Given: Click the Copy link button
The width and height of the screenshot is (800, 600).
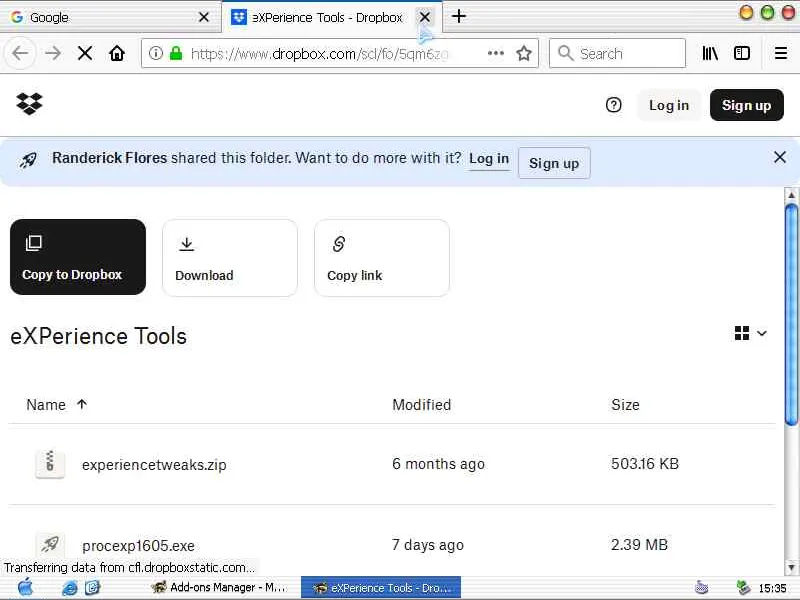Looking at the screenshot, I should (382, 258).
